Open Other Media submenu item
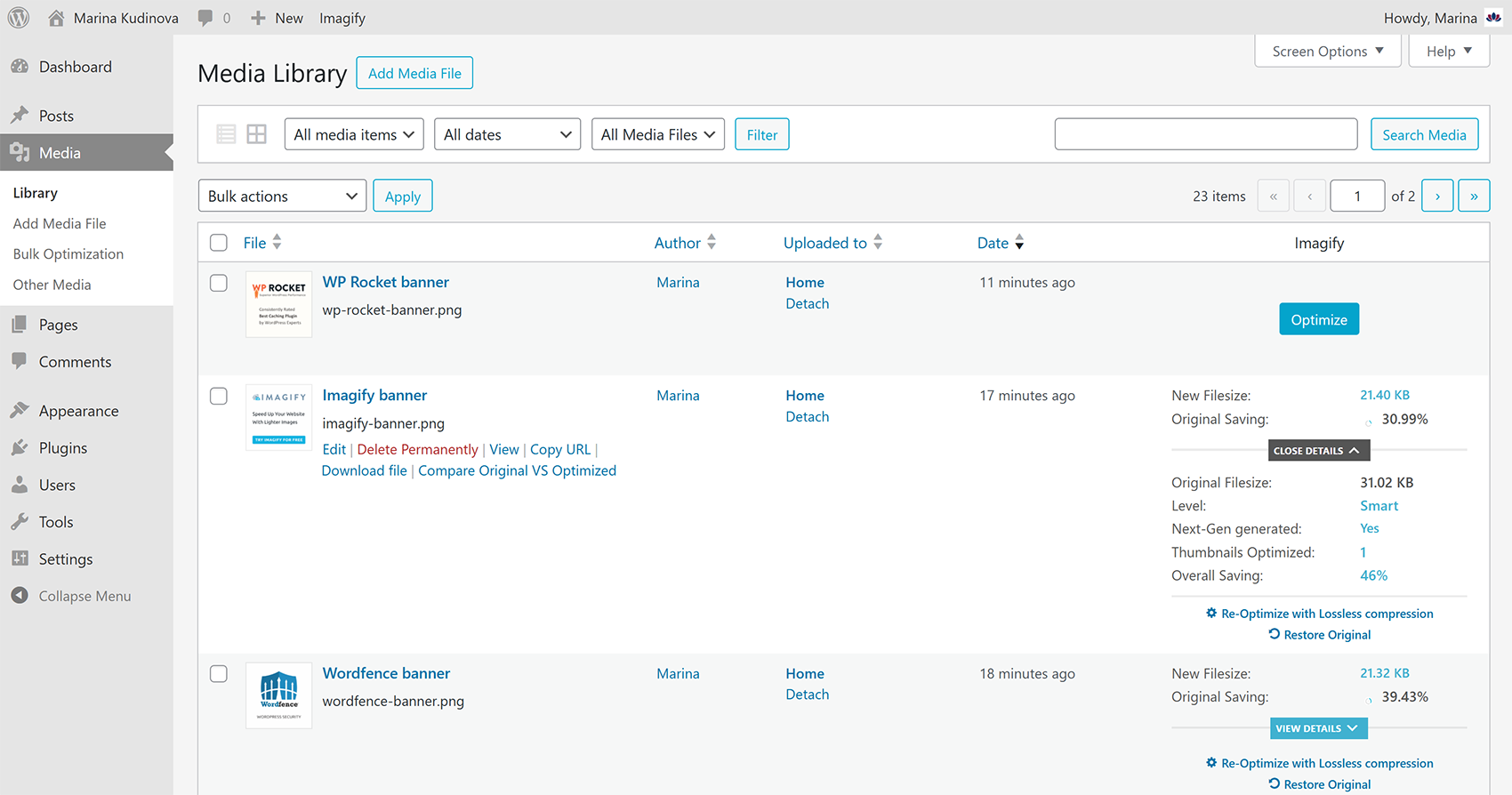1512x795 pixels. click(x=52, y=285)
